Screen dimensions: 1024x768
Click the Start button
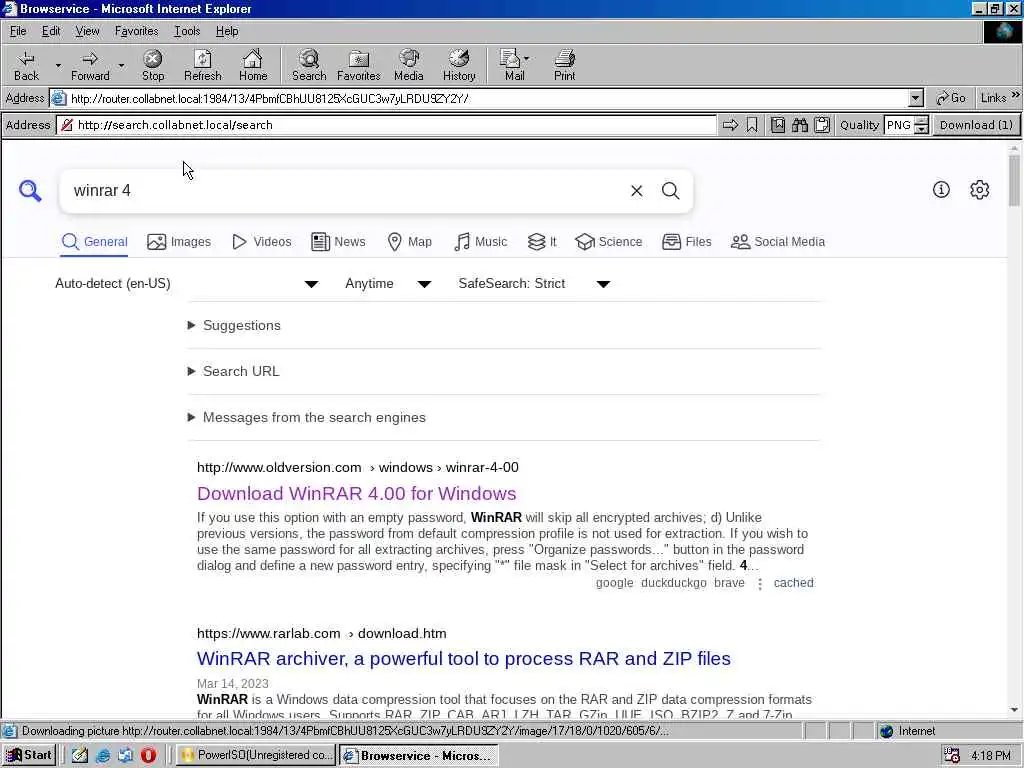[x=29, y=756]
